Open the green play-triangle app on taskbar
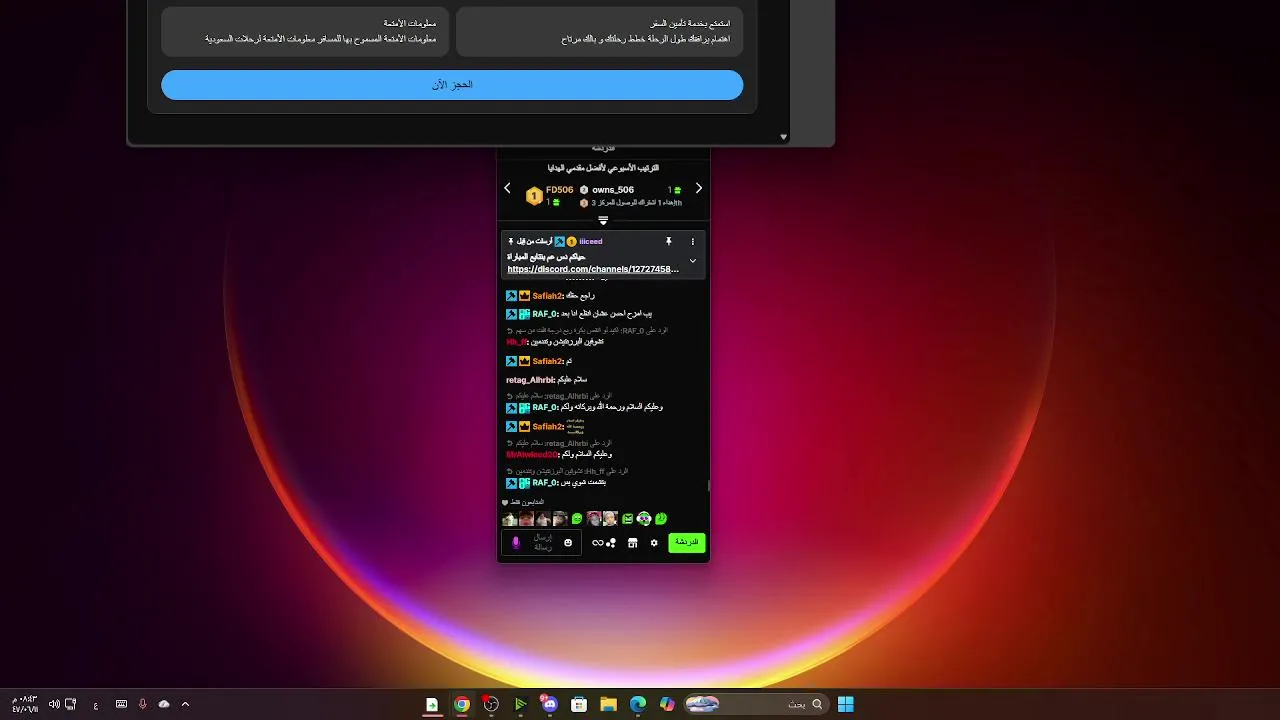The image size is (1280, 720). [x=520, y=704]
